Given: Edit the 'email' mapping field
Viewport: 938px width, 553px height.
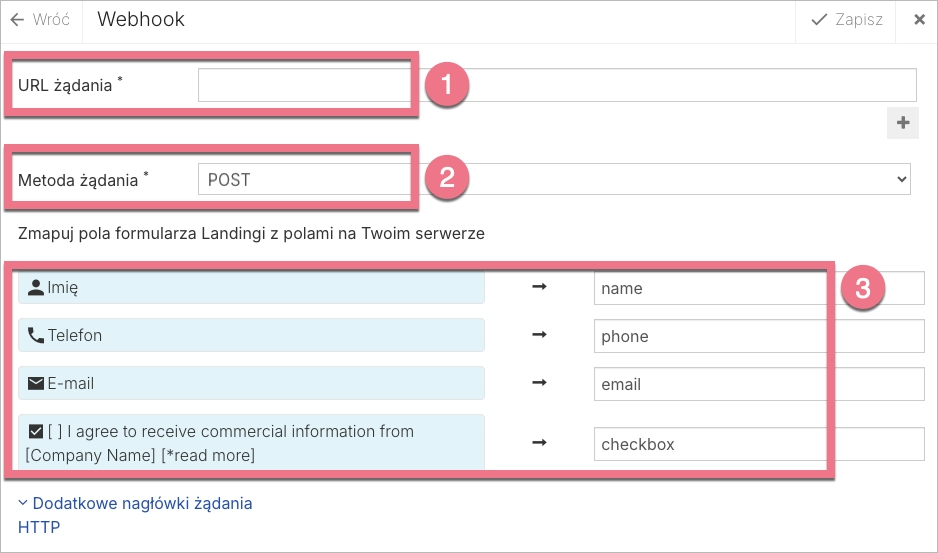Looking at the screenshot, I should click(x=758, y=385).
